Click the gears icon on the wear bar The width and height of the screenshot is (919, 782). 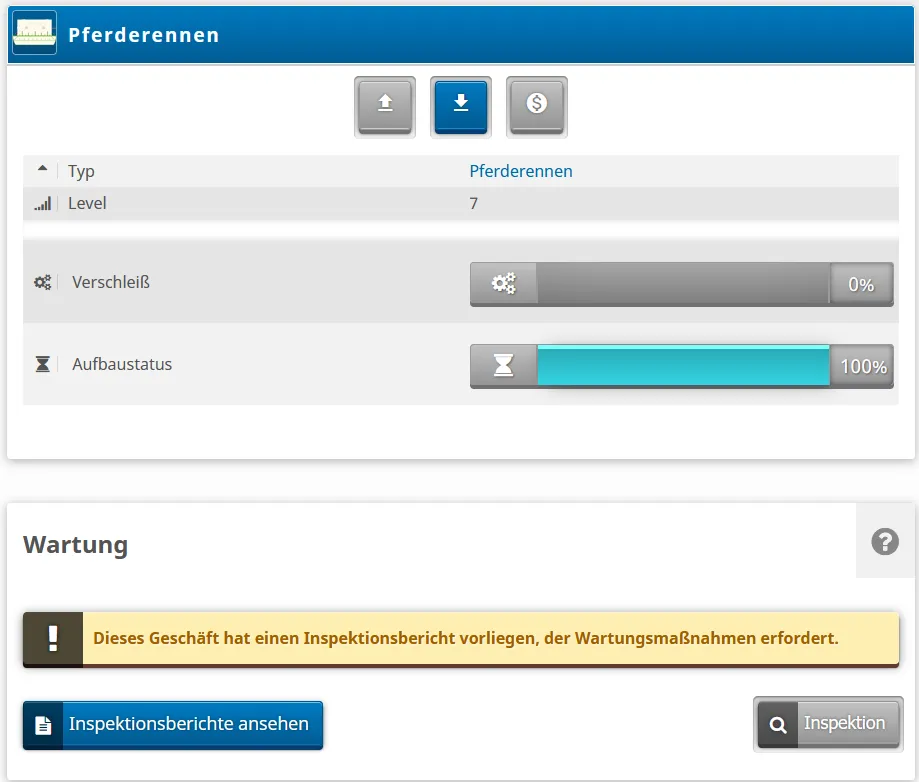tap(504, 284)
